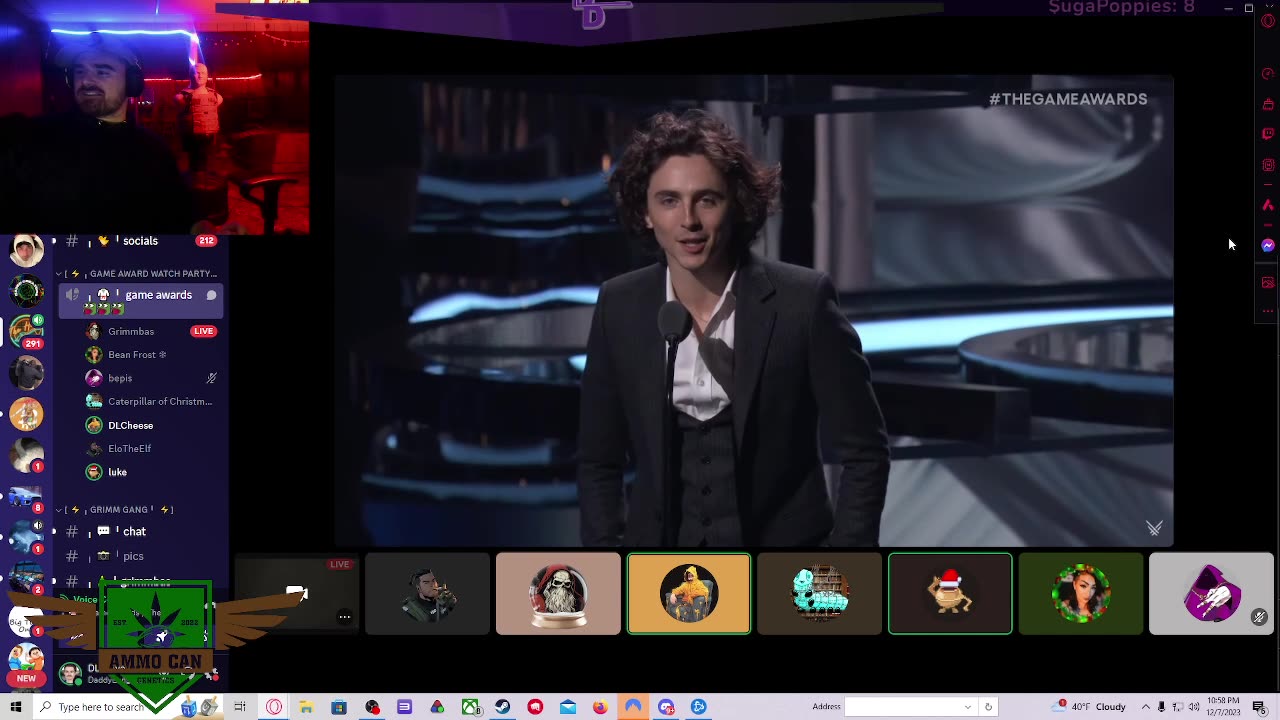Open chat for game awards voice channel
Viewport: 1280px width, 720px height.
(x=211, y=295)
